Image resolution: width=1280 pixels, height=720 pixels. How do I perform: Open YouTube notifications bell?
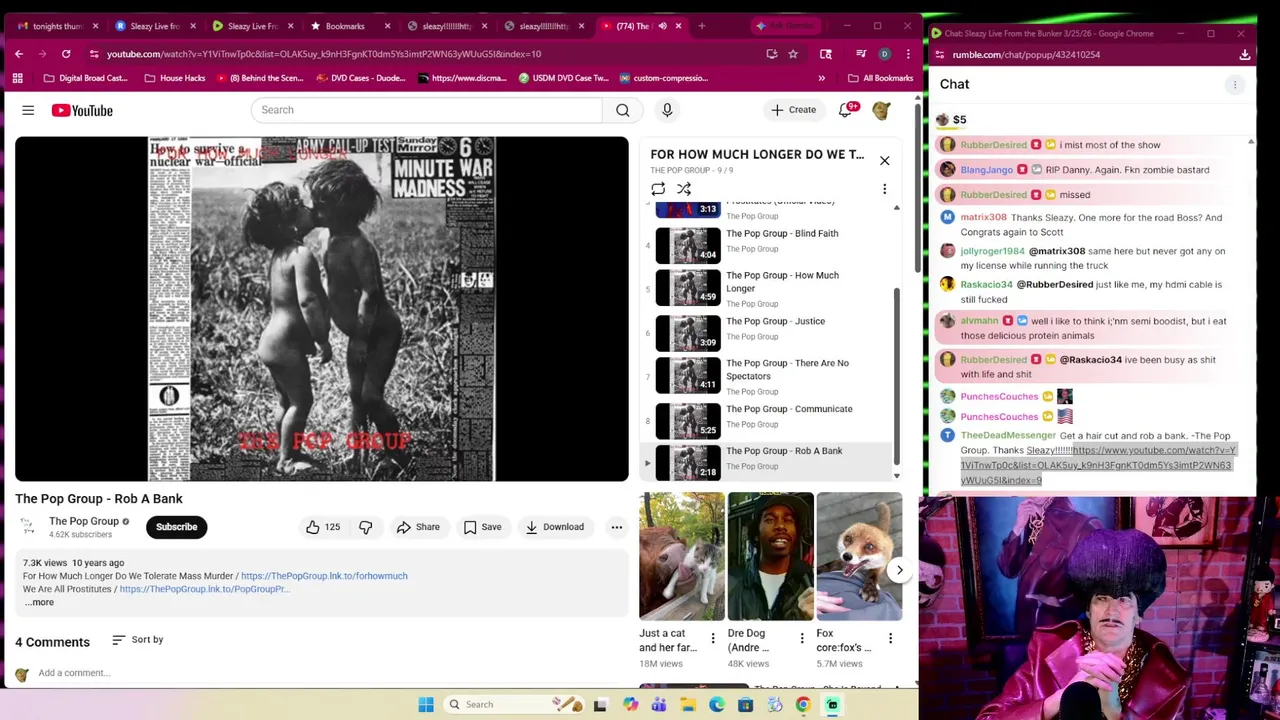(846, 110)
